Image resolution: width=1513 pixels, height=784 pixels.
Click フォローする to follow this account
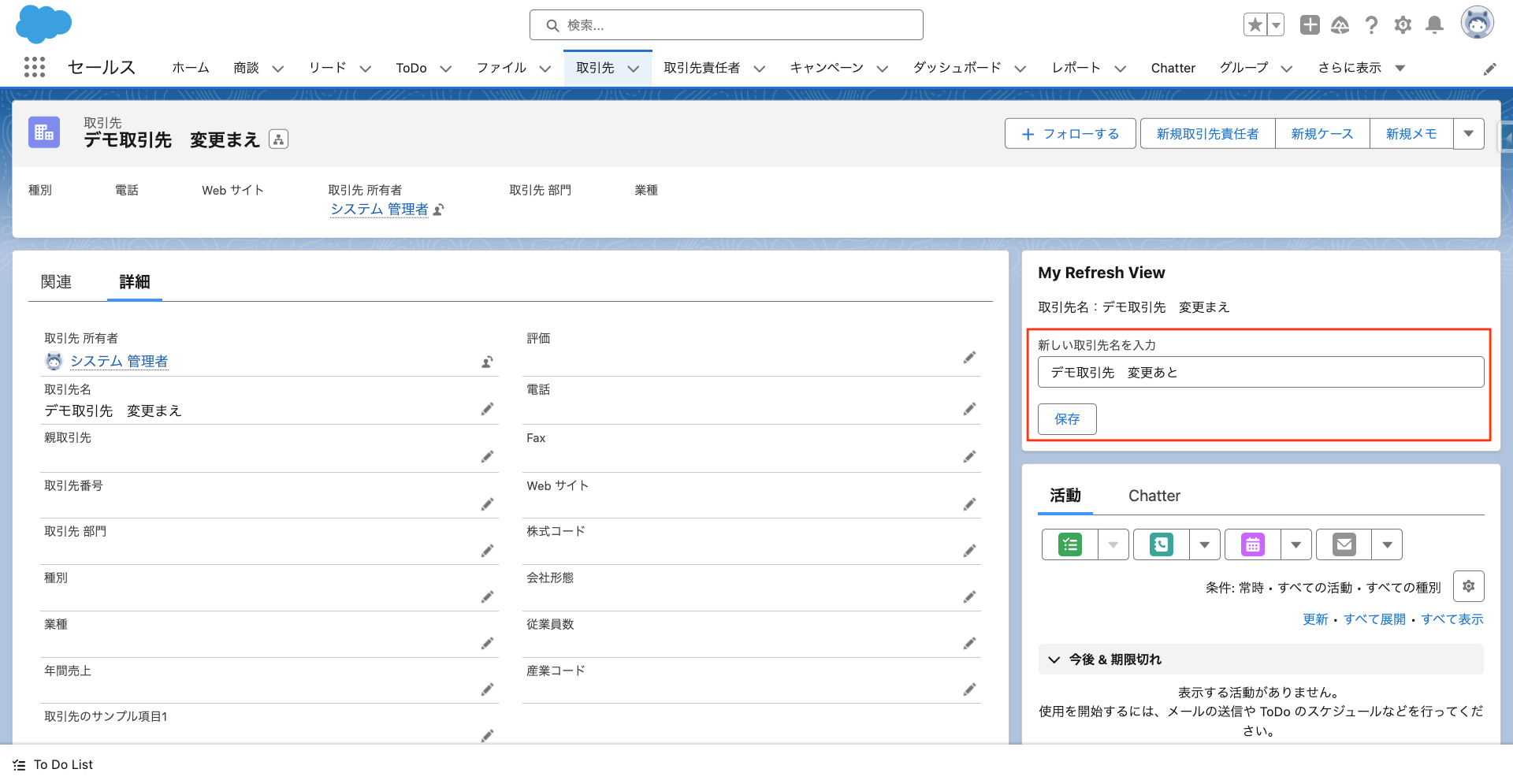(1070, 133)
